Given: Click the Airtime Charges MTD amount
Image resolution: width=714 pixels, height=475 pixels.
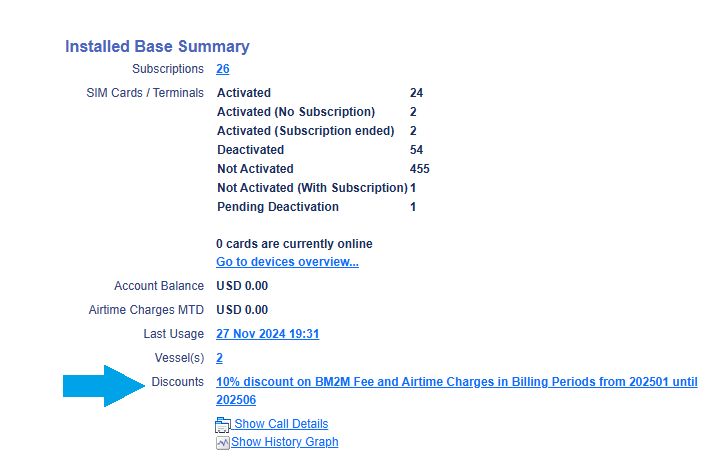Looking at the screenshot, I should click(242, 310).
